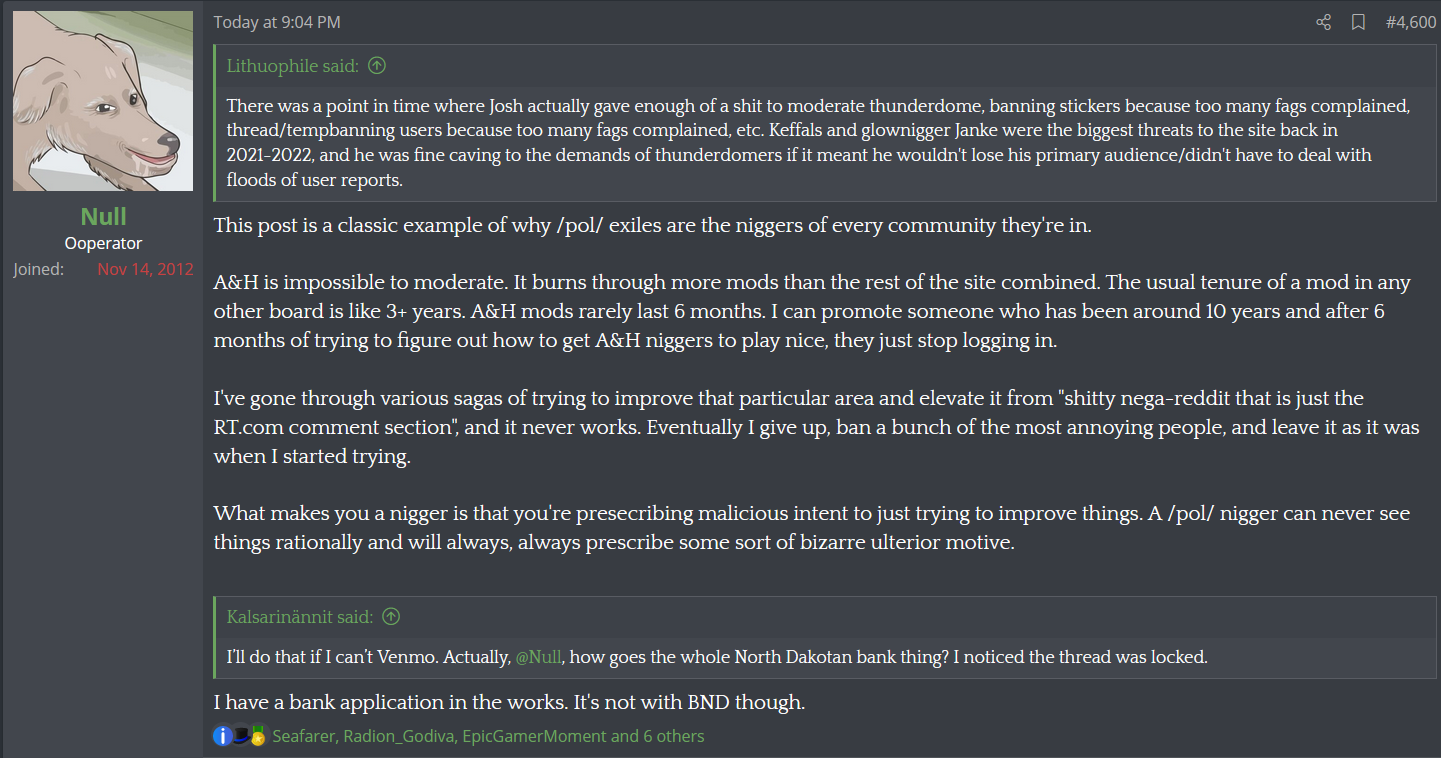This screenshot has height=758, width=1441.
Task: Open the post permalink #4,600
Action: (1411, 22)
